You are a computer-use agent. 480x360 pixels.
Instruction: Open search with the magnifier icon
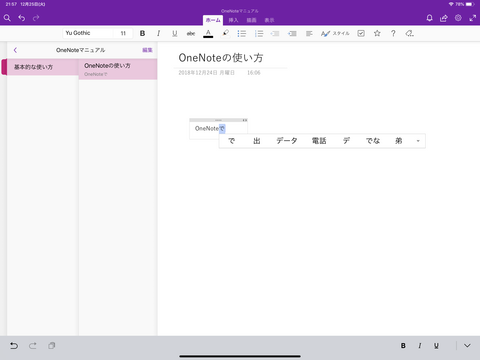(x=7, y=18)
